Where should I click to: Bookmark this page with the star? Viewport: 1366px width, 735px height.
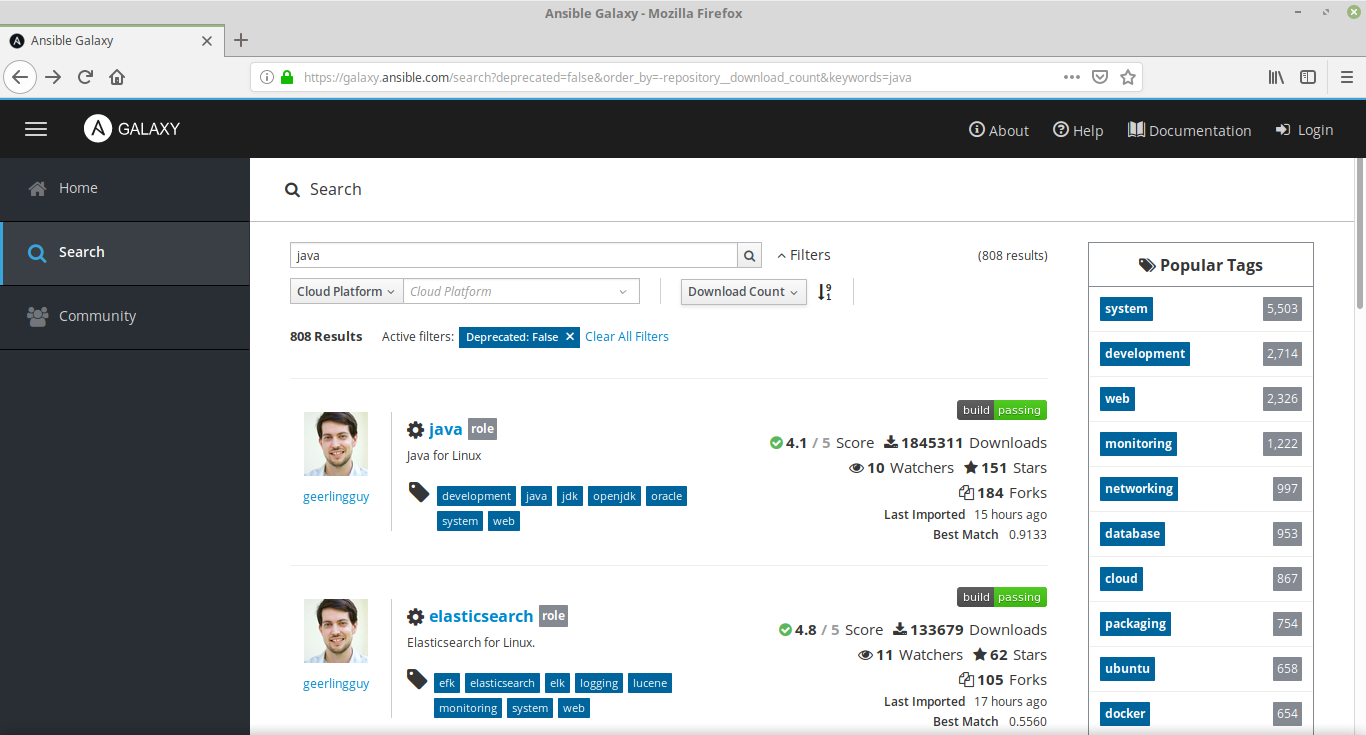(x=1128, y=77)
